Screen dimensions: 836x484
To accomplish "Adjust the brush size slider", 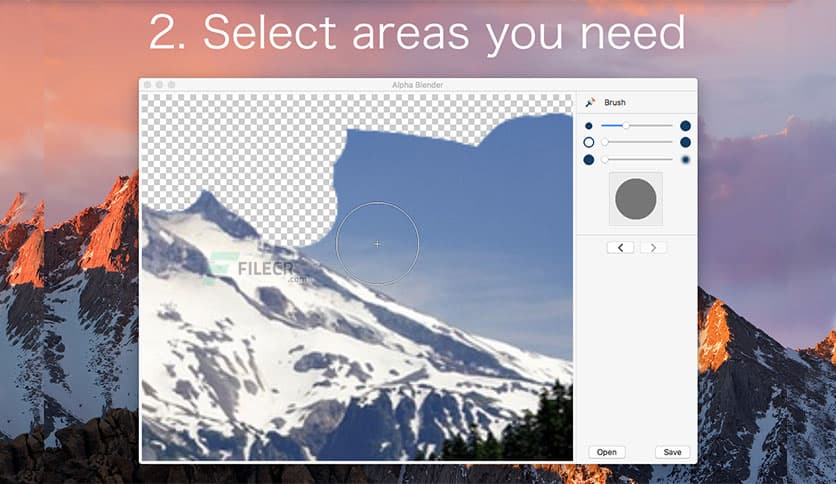I will [636, 126].
